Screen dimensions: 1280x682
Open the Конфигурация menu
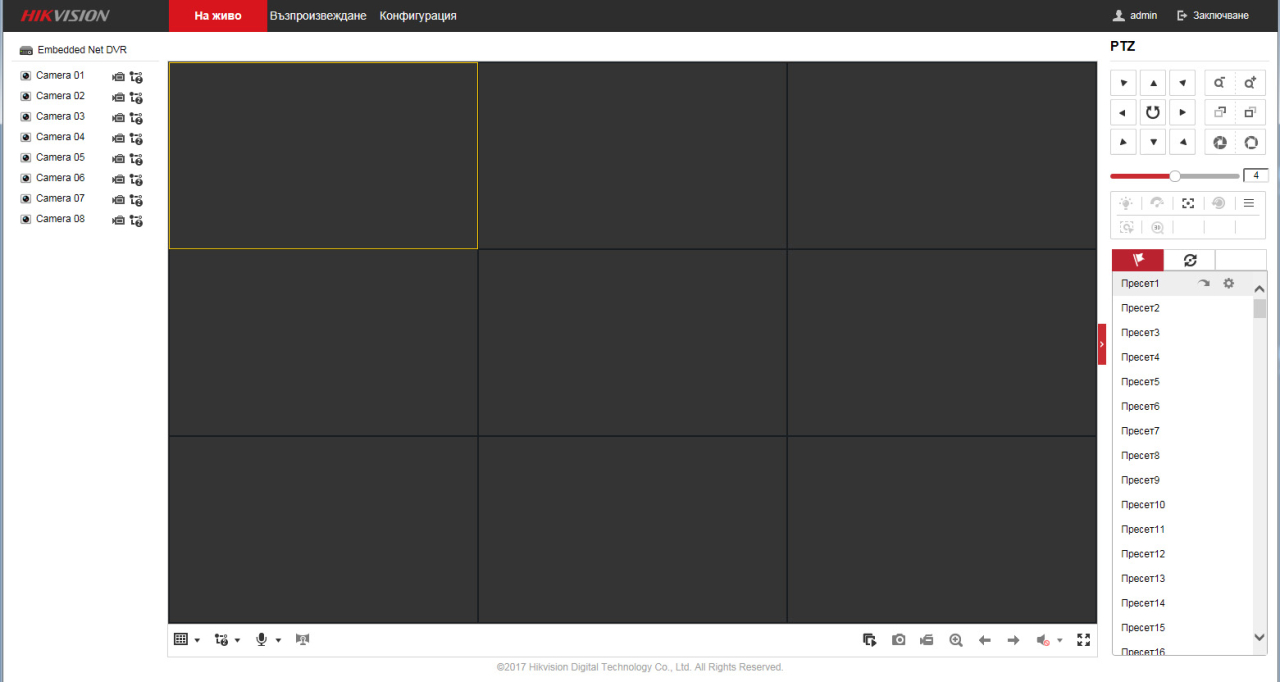(x=418, y=16)
